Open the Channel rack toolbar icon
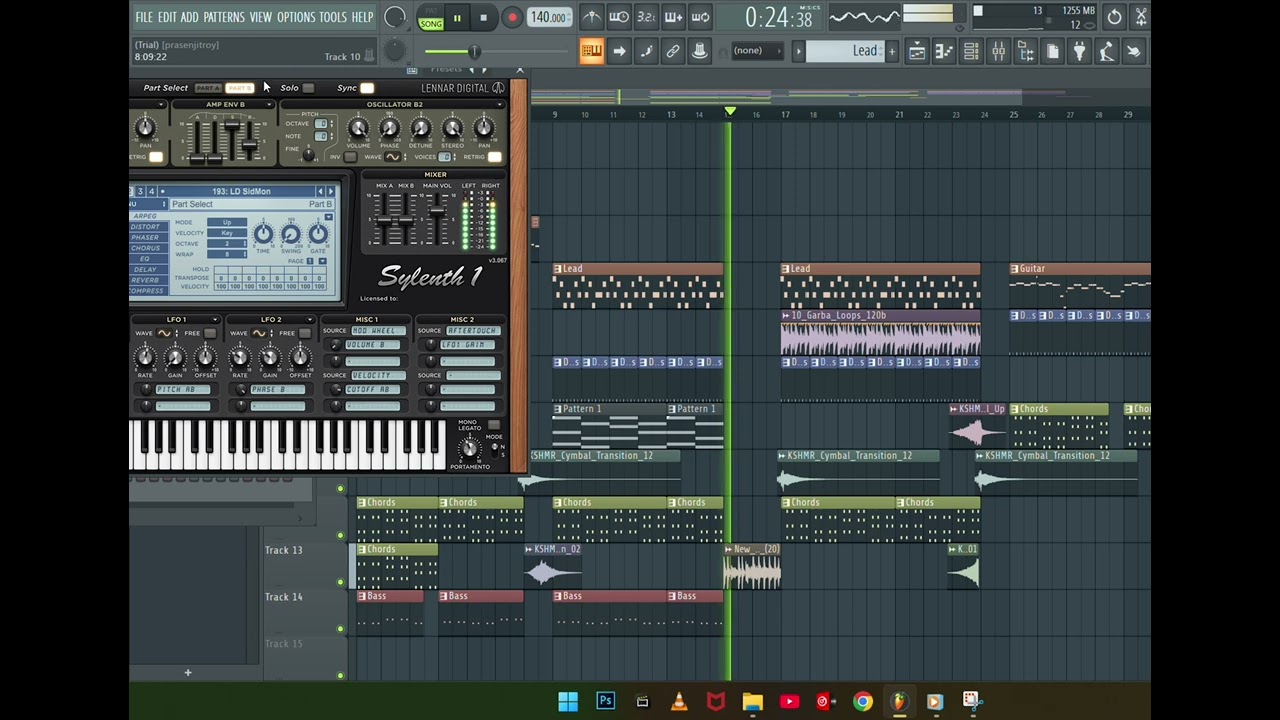This screenshot has height=720, width=1280. click(971, 51)
